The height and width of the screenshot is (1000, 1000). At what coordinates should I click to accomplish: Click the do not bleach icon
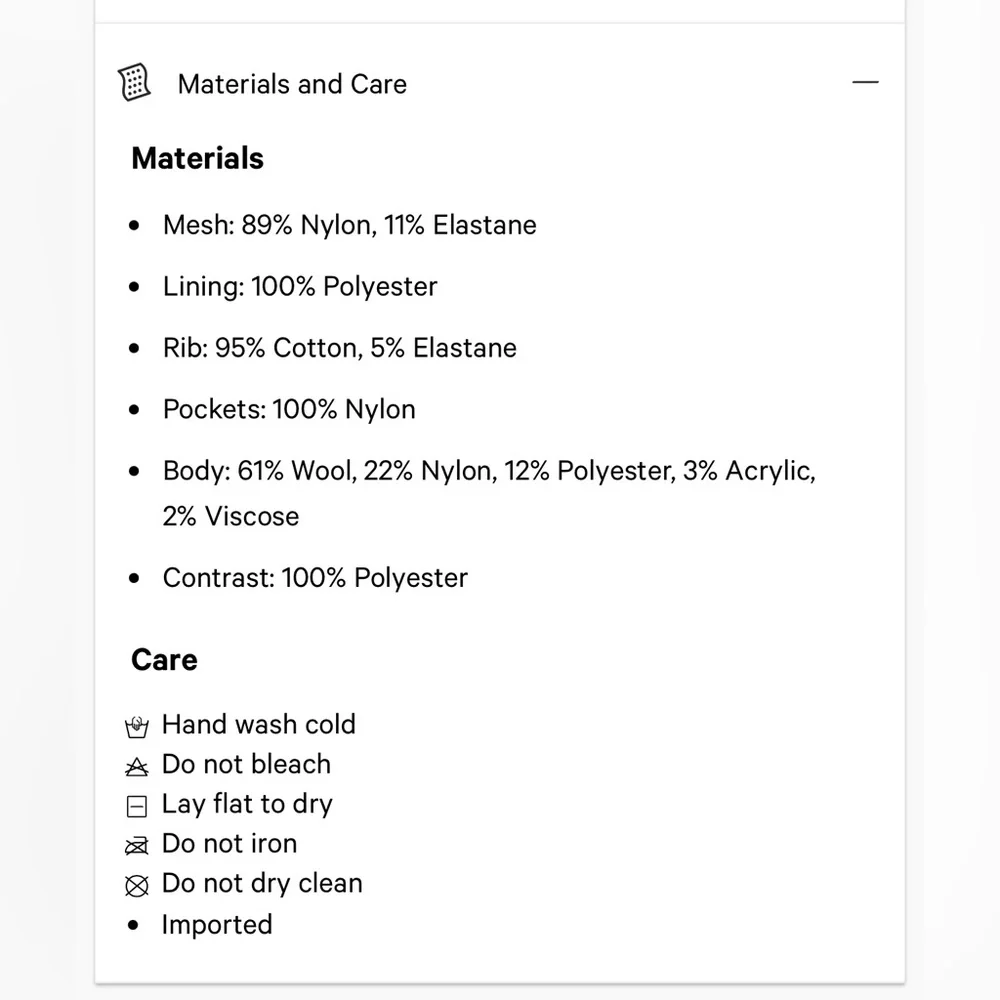137,766
